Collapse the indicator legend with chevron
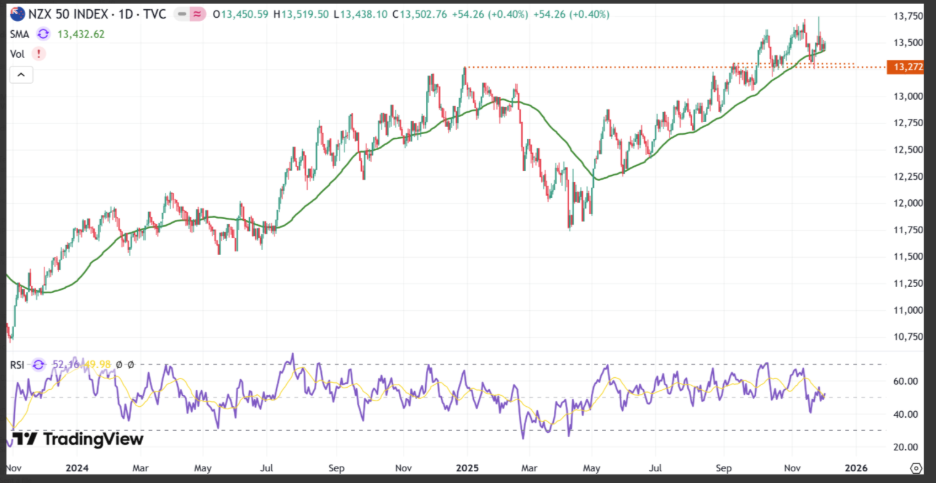 point(21,75)
